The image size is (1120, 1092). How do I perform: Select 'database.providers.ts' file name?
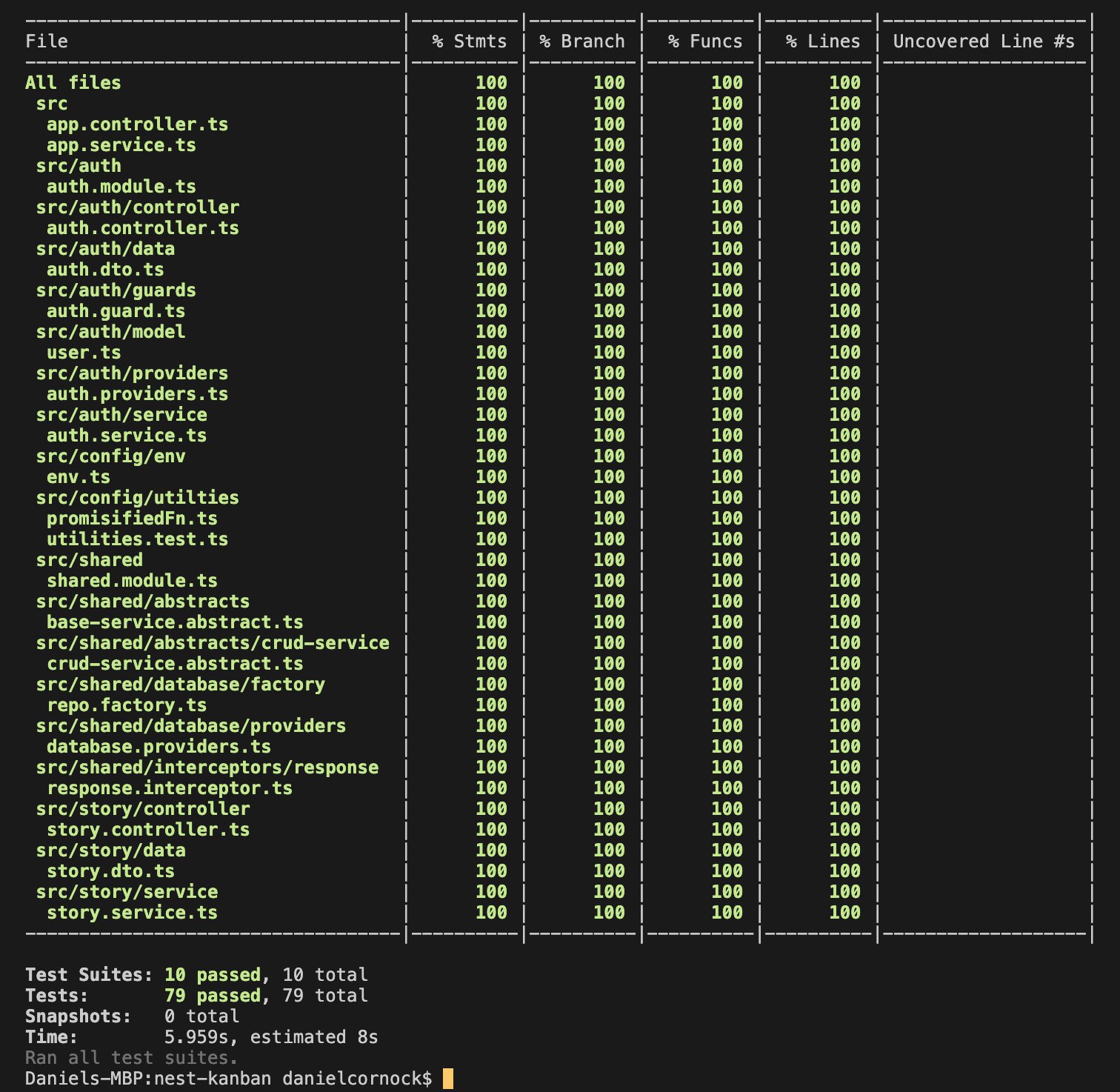click(159, 746)
